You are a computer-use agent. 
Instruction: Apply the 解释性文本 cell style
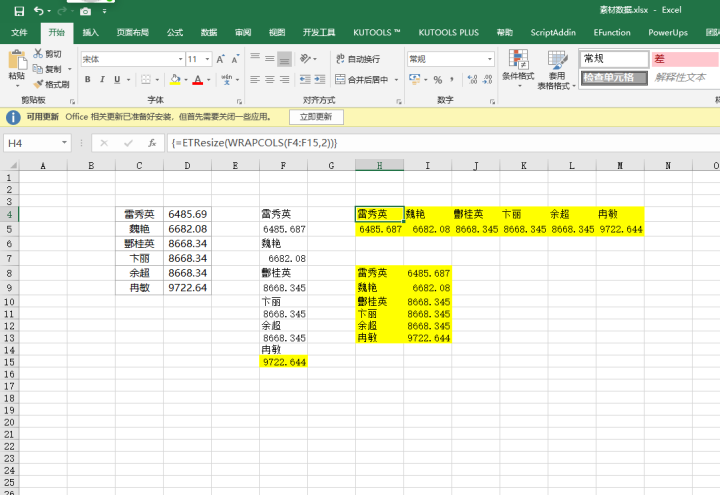[x=681, y=78]
